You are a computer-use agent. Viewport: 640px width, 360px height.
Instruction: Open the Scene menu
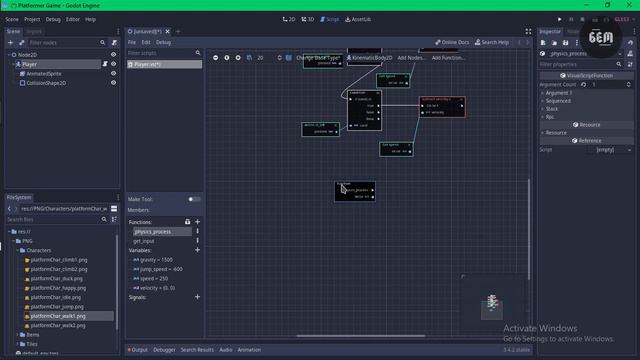click(x=12, y=19)
